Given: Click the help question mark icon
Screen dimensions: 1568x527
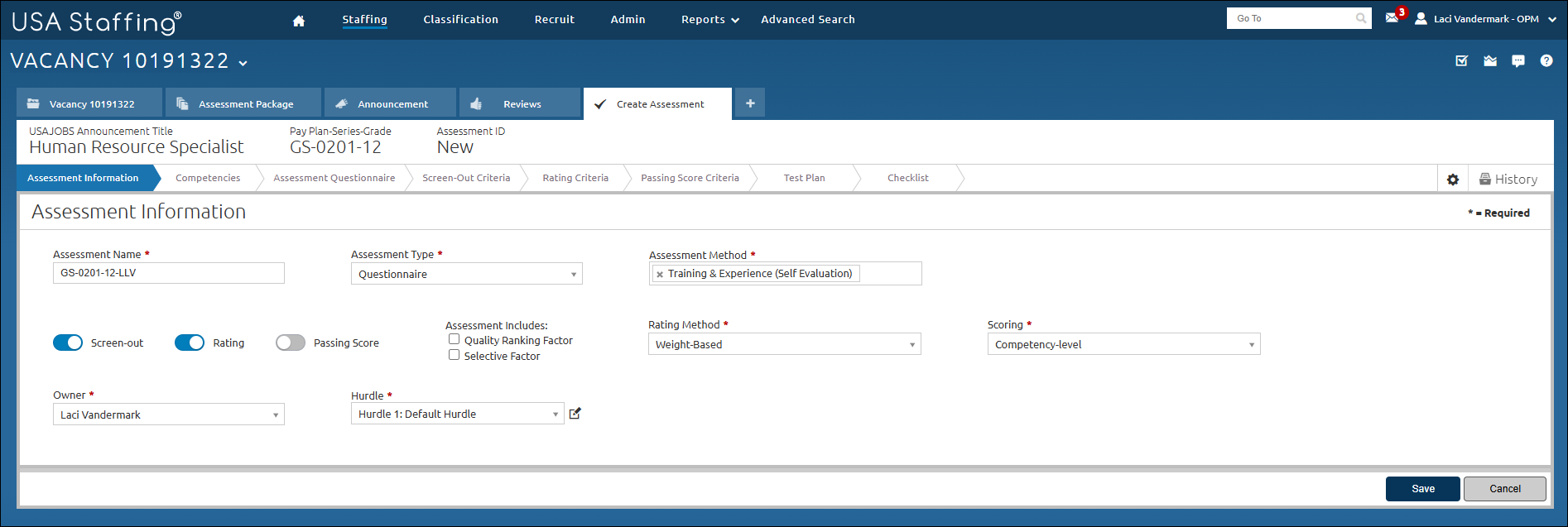Looking at the screenshot, I should click(x=1546, y=61).
